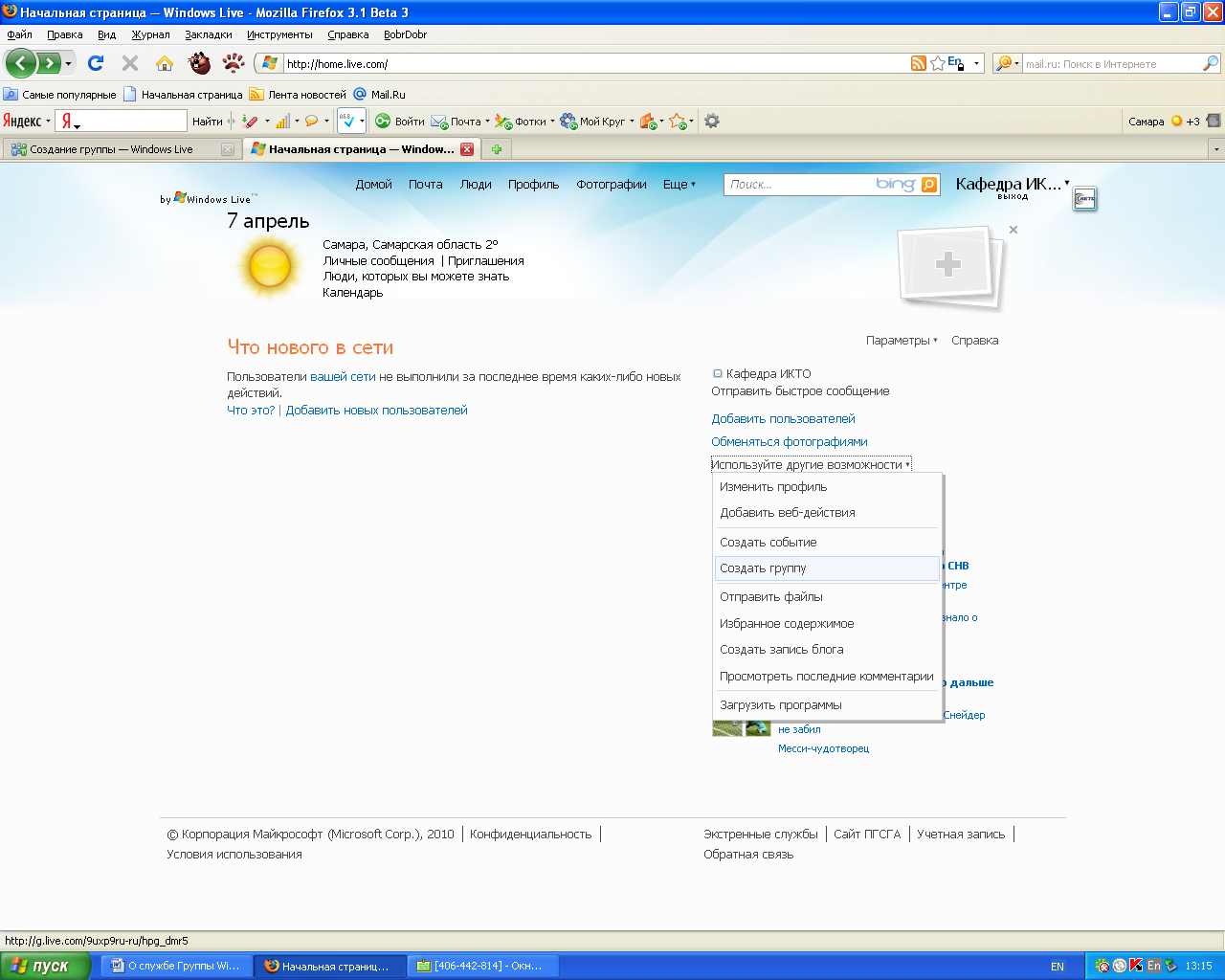
Task: Reload the page with refresh icon
Action: coord(96,63)
